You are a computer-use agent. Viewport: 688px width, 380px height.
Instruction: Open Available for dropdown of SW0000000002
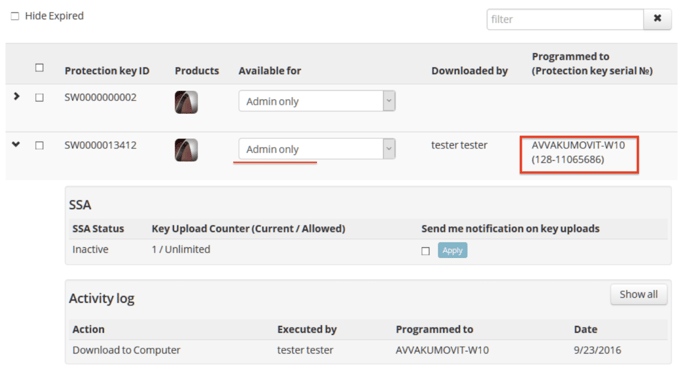317,101
